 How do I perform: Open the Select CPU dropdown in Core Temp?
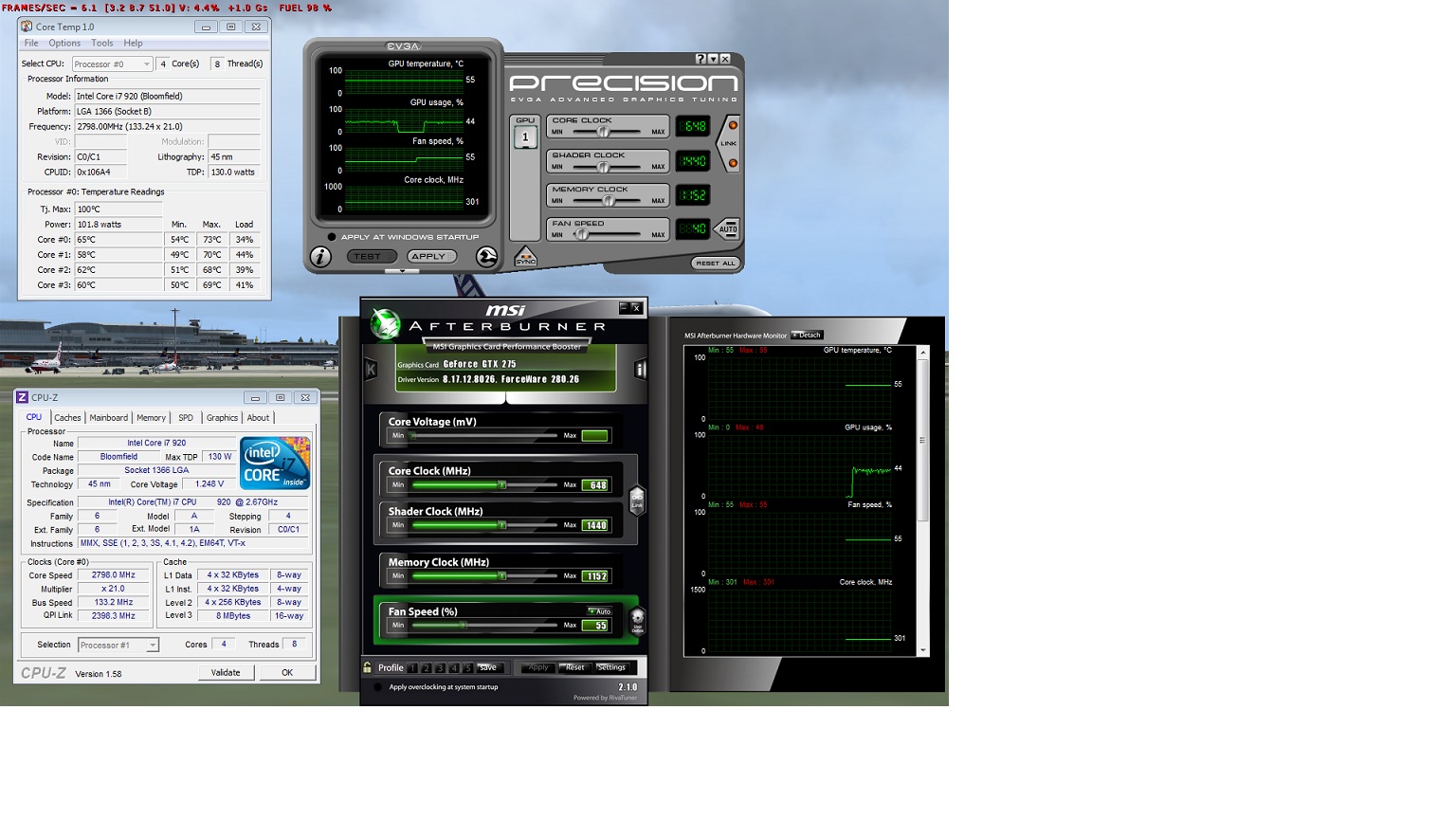[x=112, y=64]
